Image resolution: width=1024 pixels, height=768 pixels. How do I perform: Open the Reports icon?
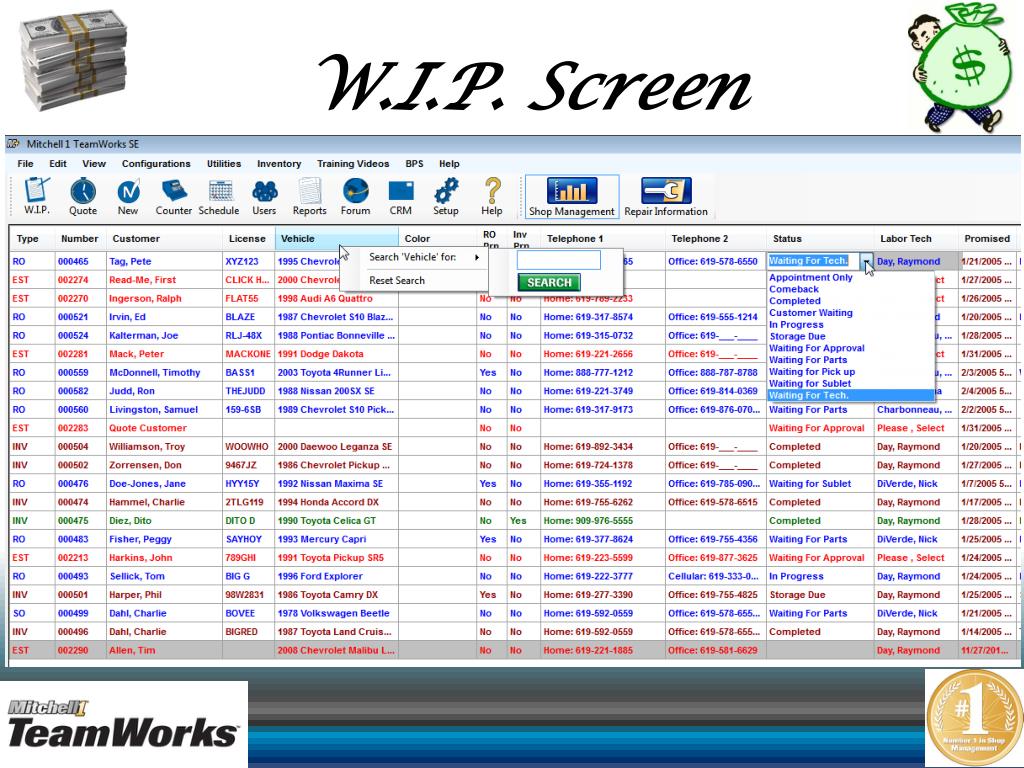coord(310,196)
